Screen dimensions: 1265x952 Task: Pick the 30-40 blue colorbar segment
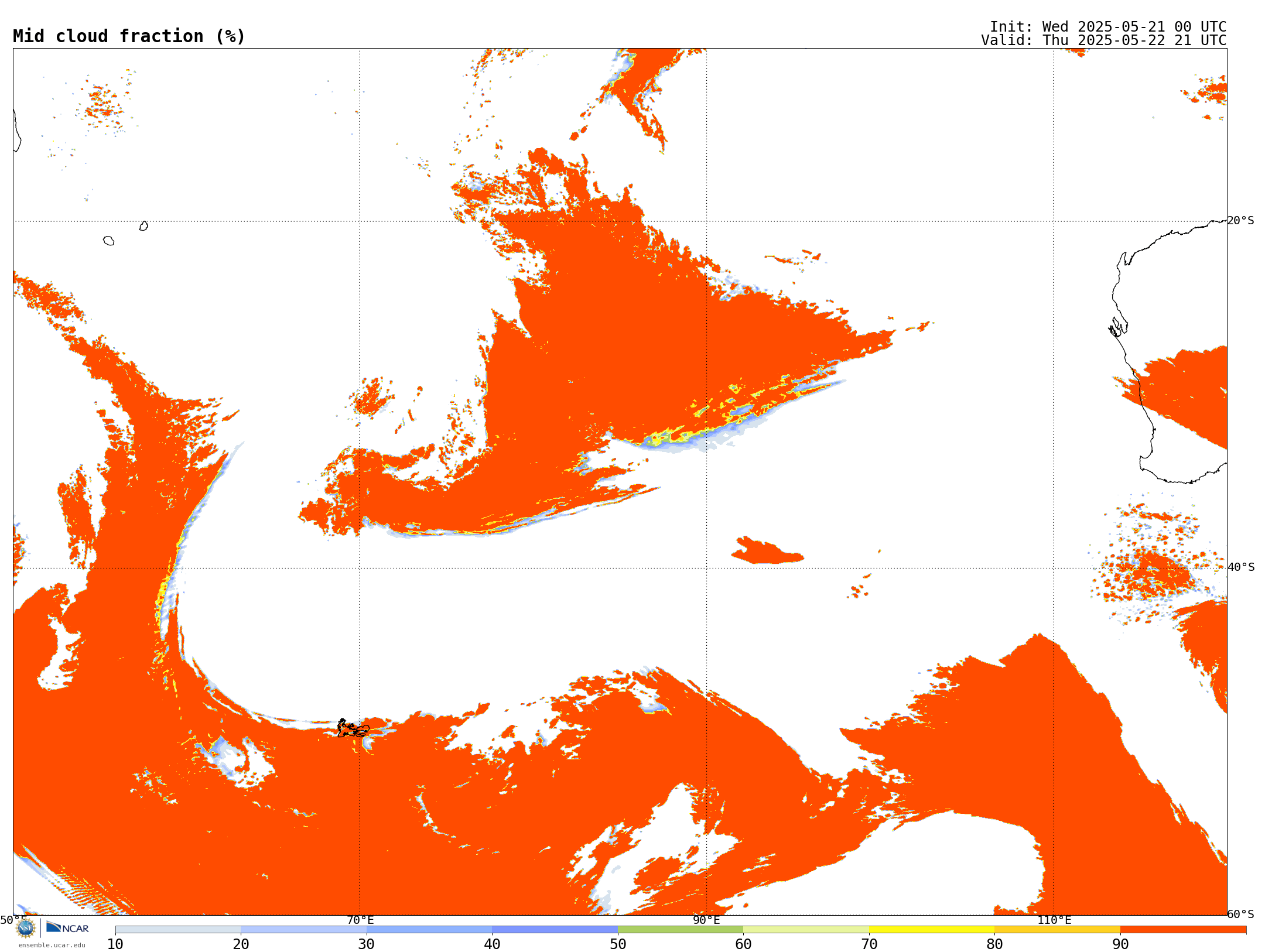pyautogui.click(x=429, y=930)
